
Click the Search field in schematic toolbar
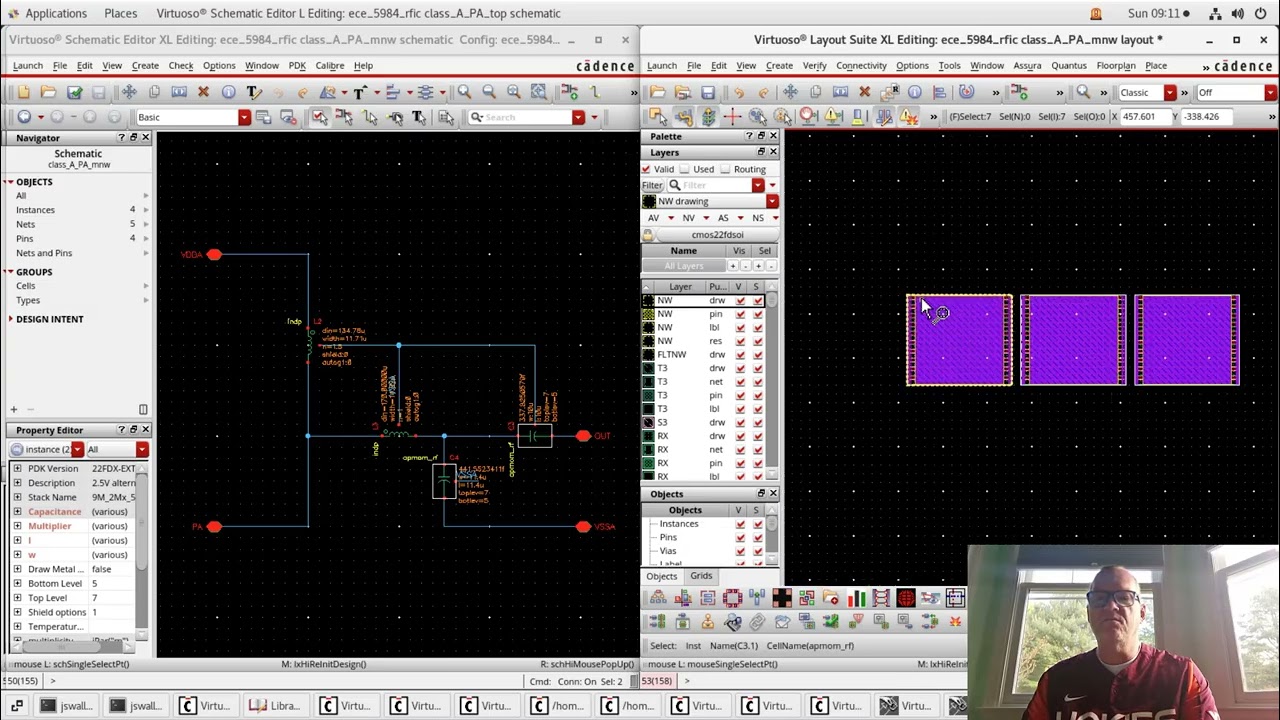(520, 117)
